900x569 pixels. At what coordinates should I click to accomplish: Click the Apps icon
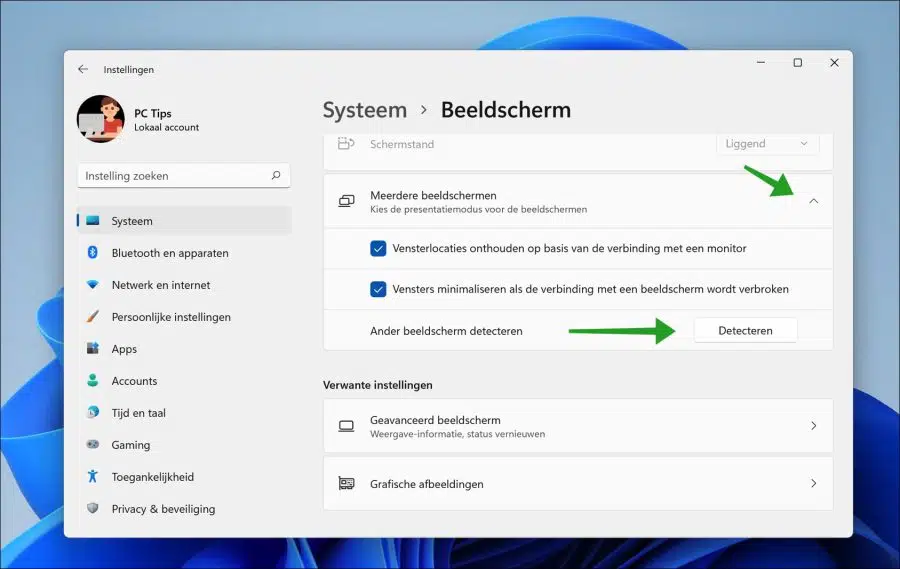(x=92, y=348)
